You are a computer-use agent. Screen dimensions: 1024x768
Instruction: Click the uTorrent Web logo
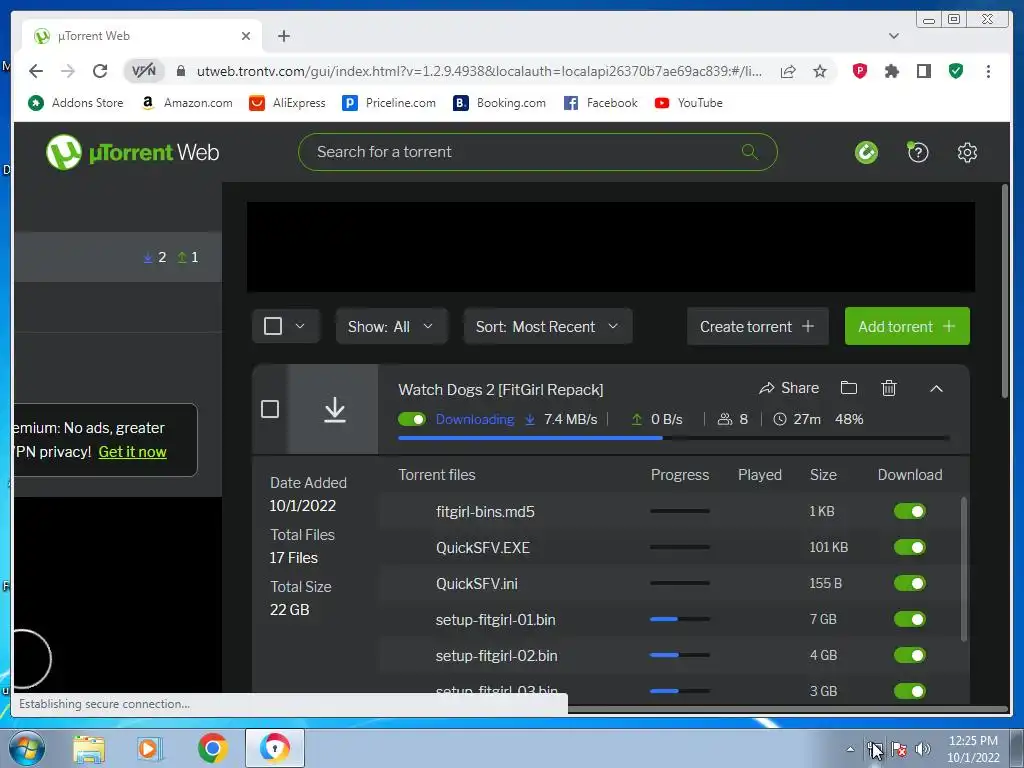pos(133,152)
